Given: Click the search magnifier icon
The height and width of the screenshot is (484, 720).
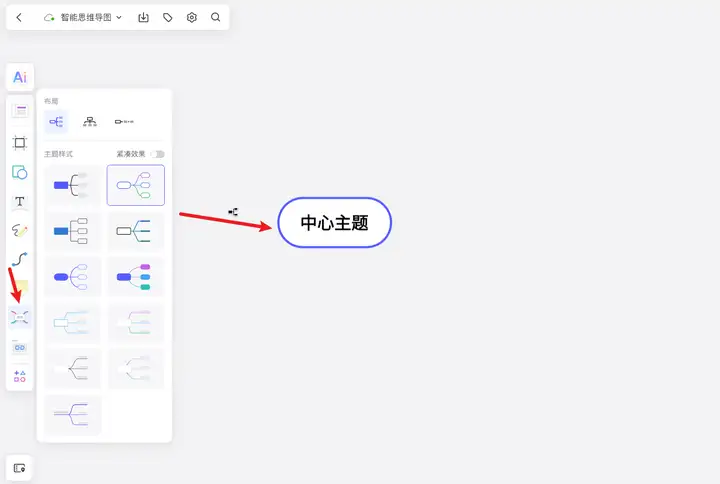Looking at the screenshot, I should (215, 17).
